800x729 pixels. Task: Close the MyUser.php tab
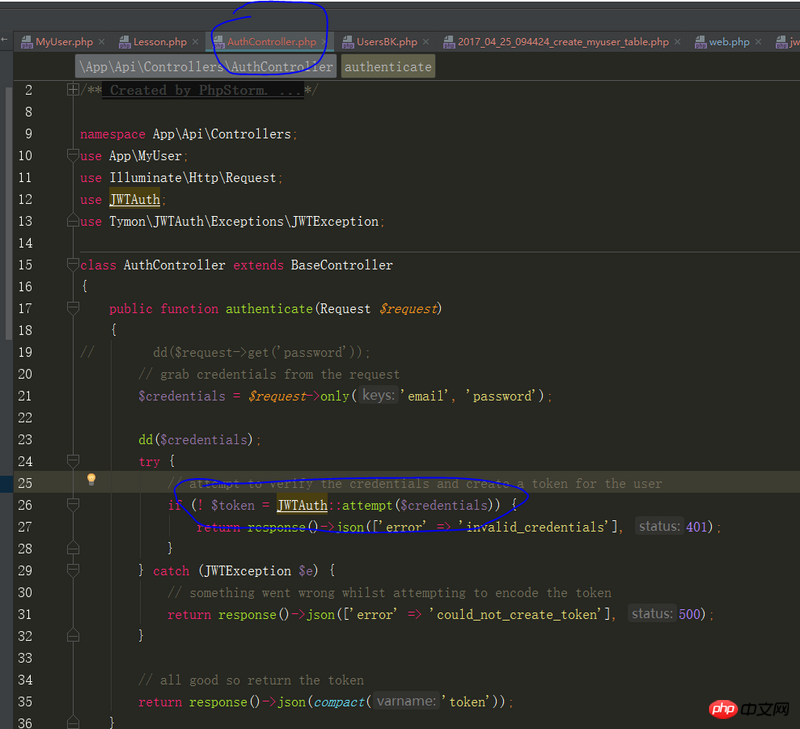click(102, 42)
